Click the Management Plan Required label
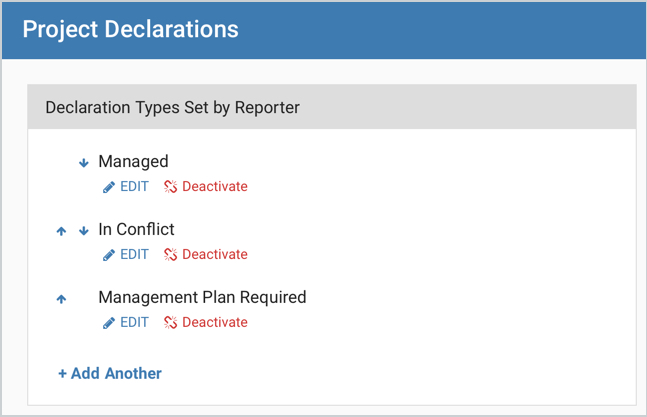Screen dimensions: 647x417 [202, 297]
